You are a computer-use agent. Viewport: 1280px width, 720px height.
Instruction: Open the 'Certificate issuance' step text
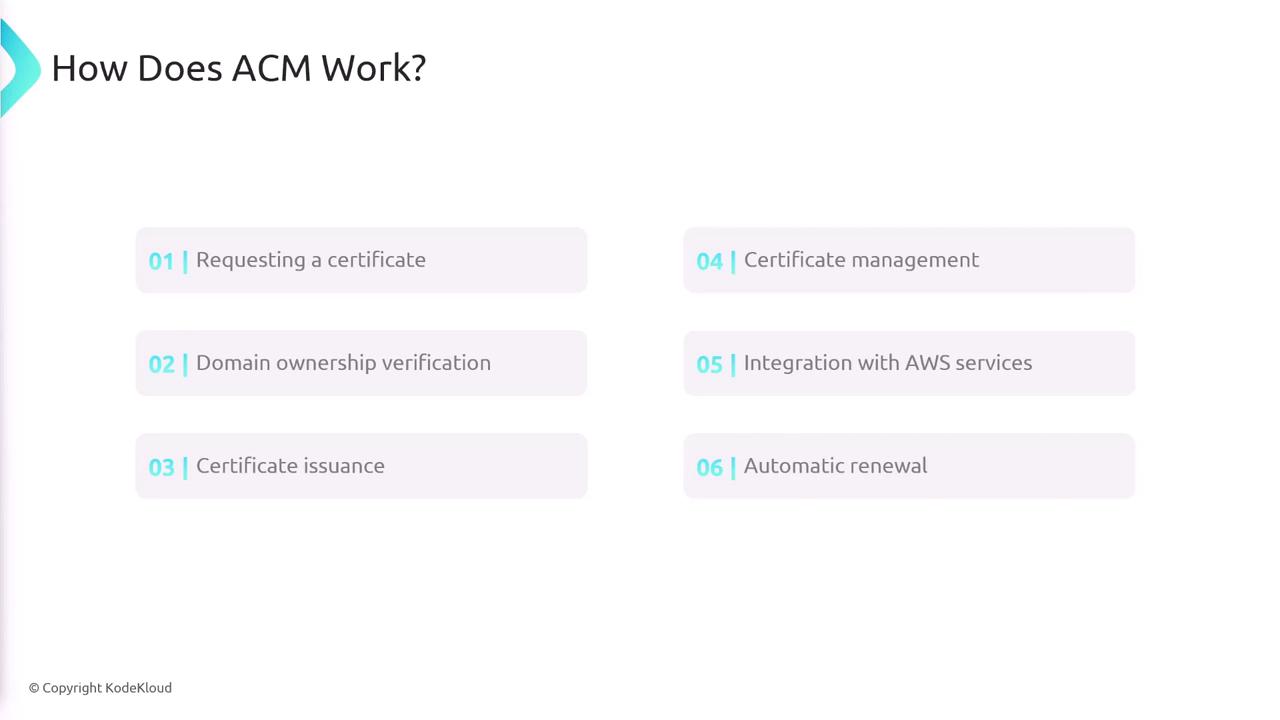[x=290, y=466]
